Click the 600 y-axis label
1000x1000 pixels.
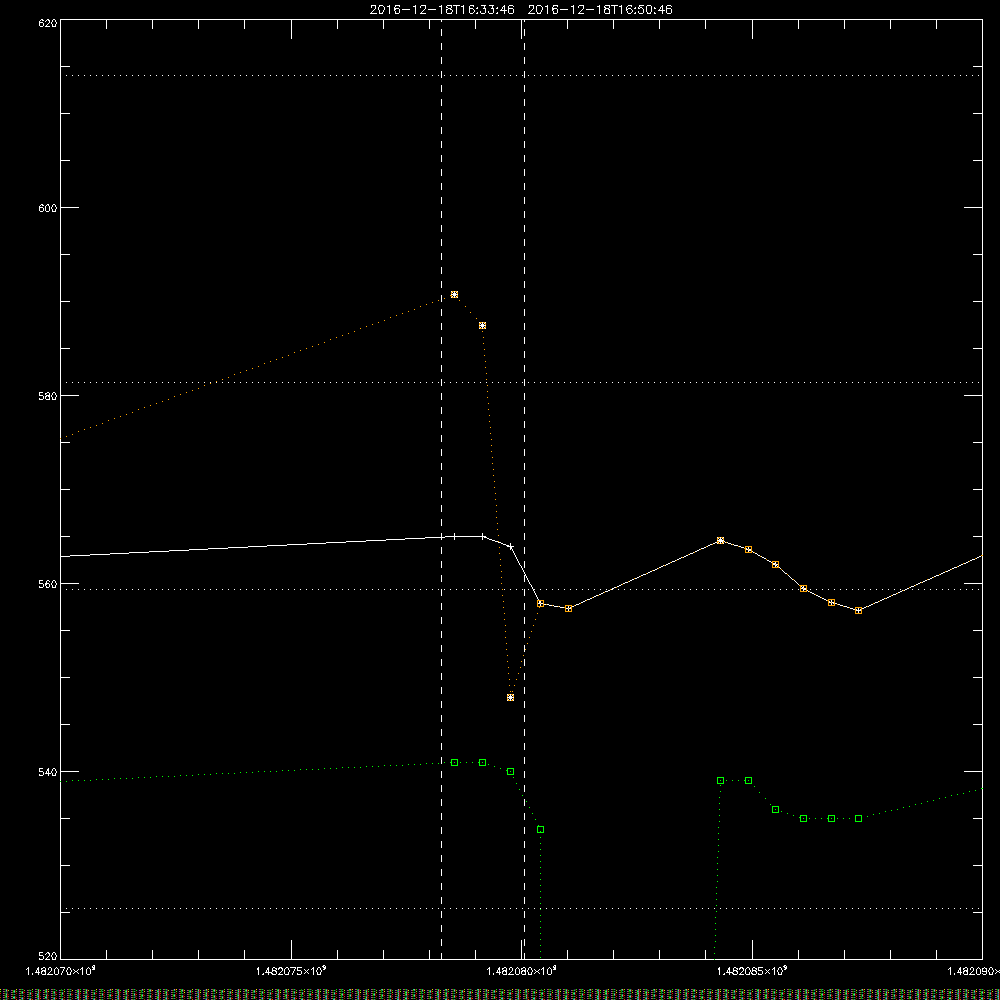click(x=48, y=208)
